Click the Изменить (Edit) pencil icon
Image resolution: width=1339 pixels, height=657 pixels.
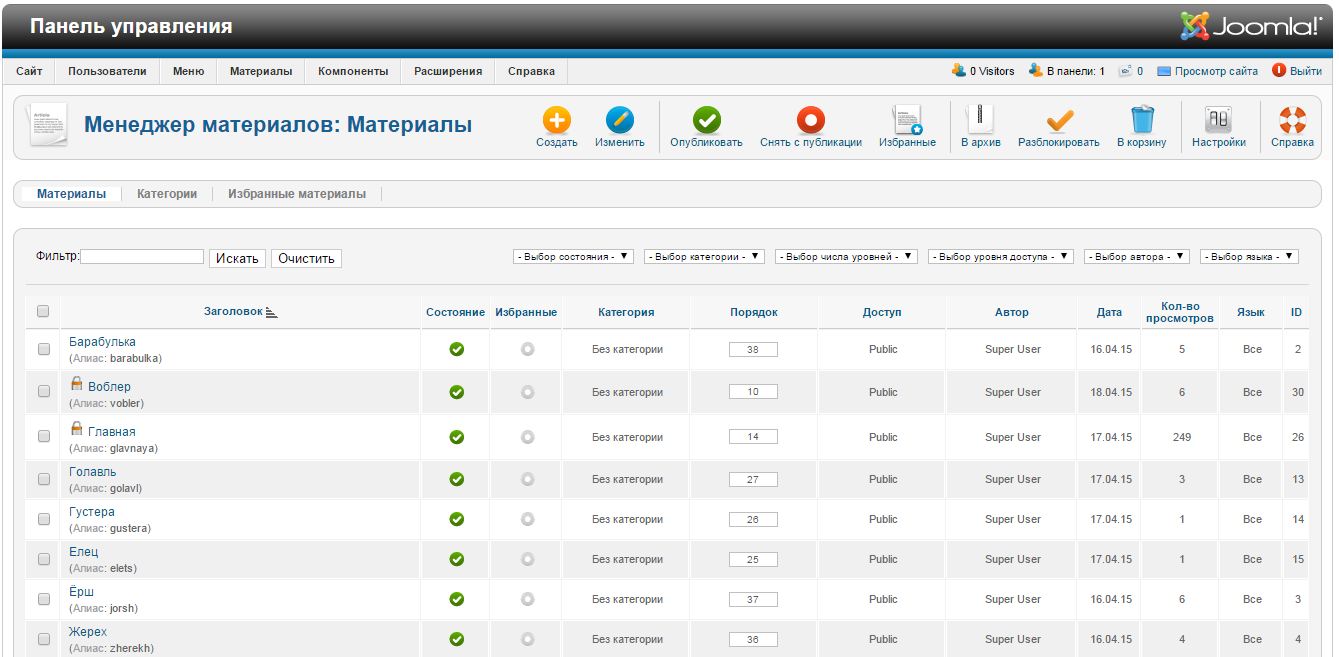click(619, 121)
